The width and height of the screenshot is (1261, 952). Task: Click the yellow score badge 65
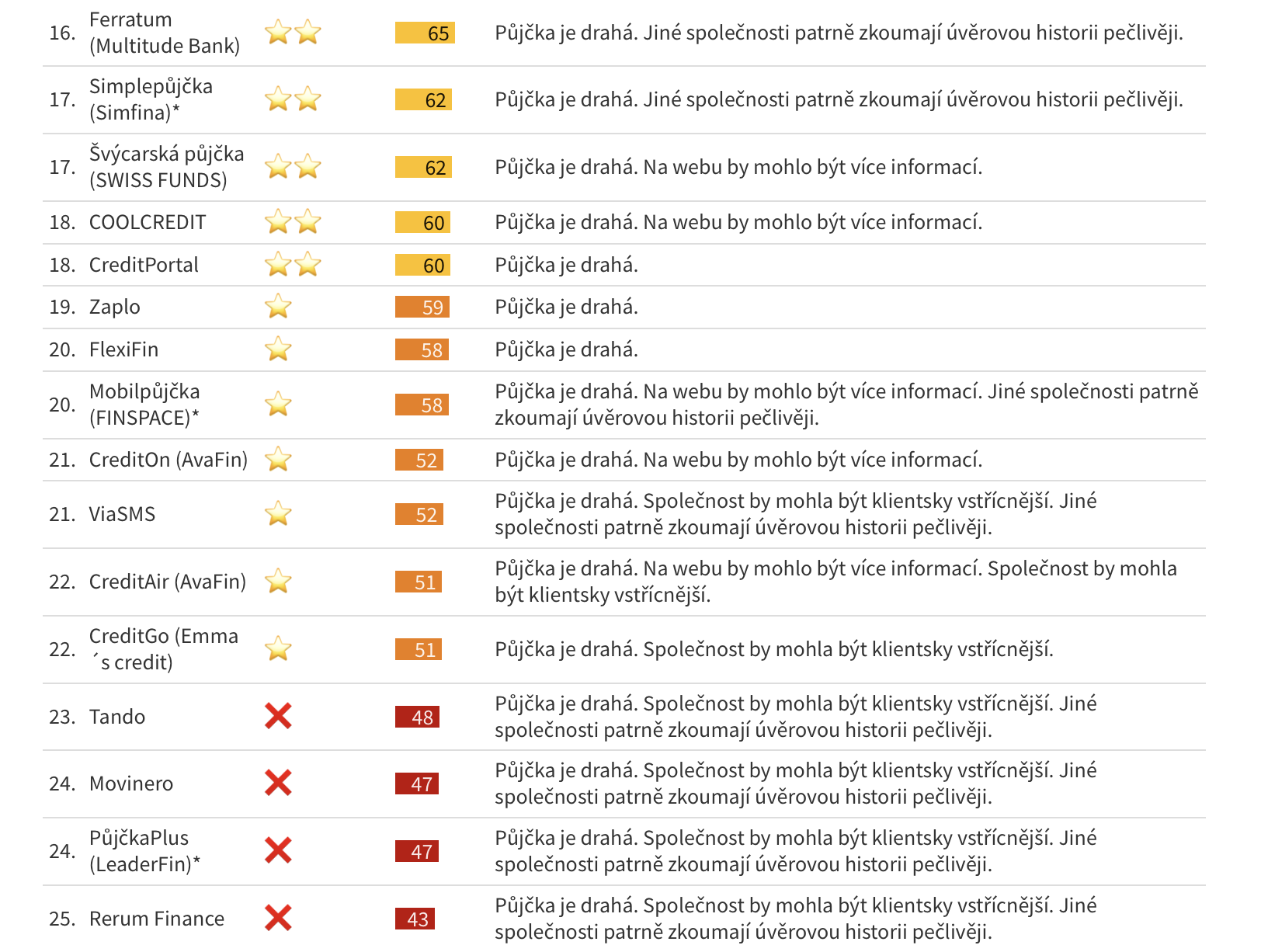[x=425, y=33]
